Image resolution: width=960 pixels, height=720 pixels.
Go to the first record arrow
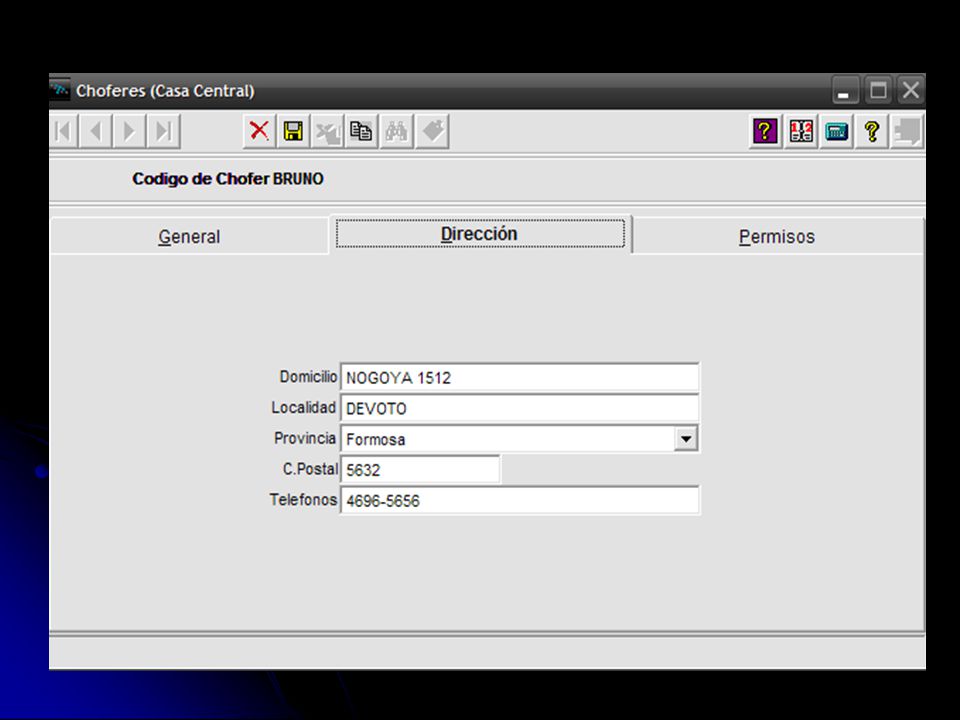[64, 132]
